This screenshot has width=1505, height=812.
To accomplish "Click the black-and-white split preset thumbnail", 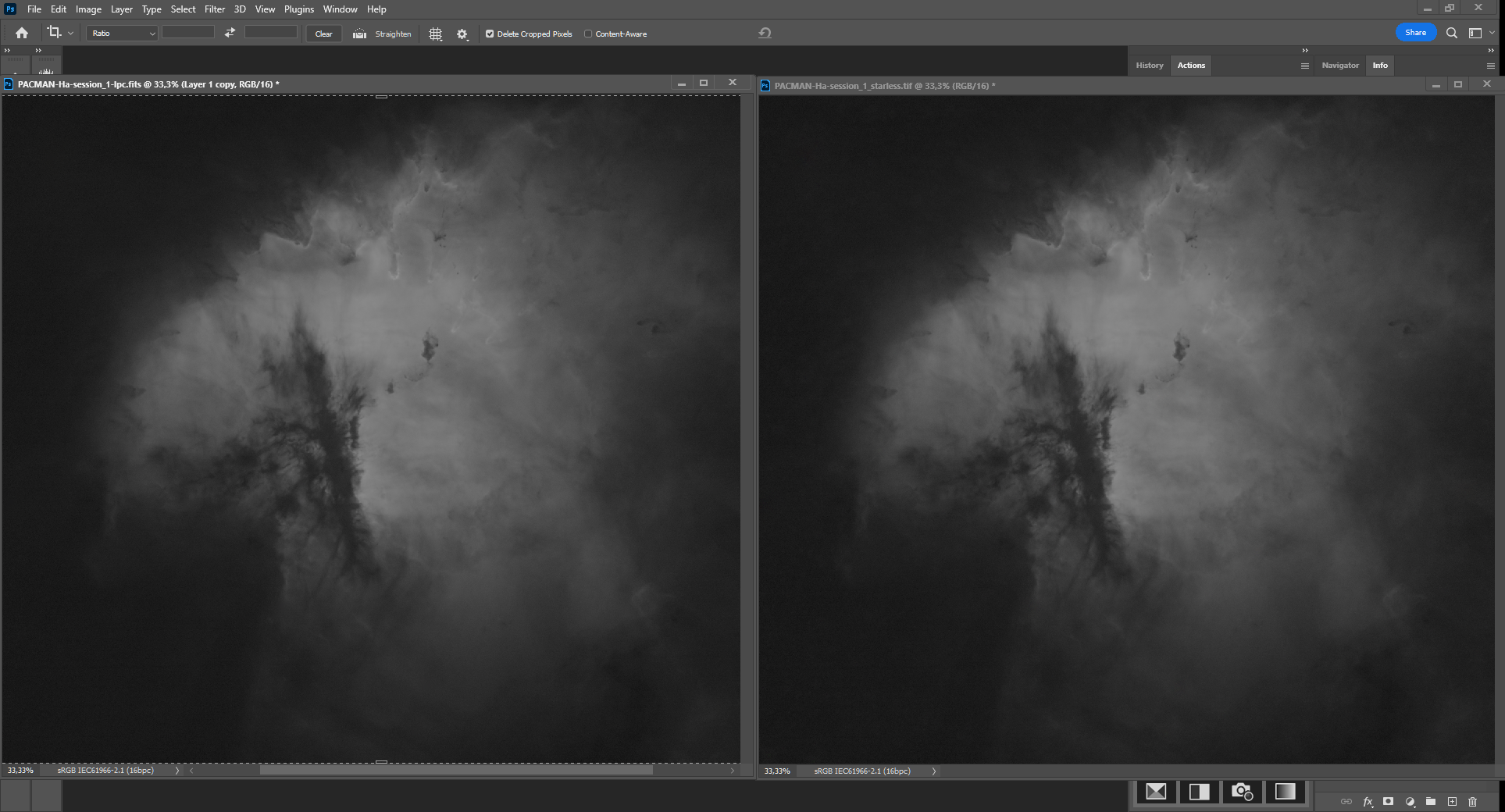I will [x=1199, y=792].
